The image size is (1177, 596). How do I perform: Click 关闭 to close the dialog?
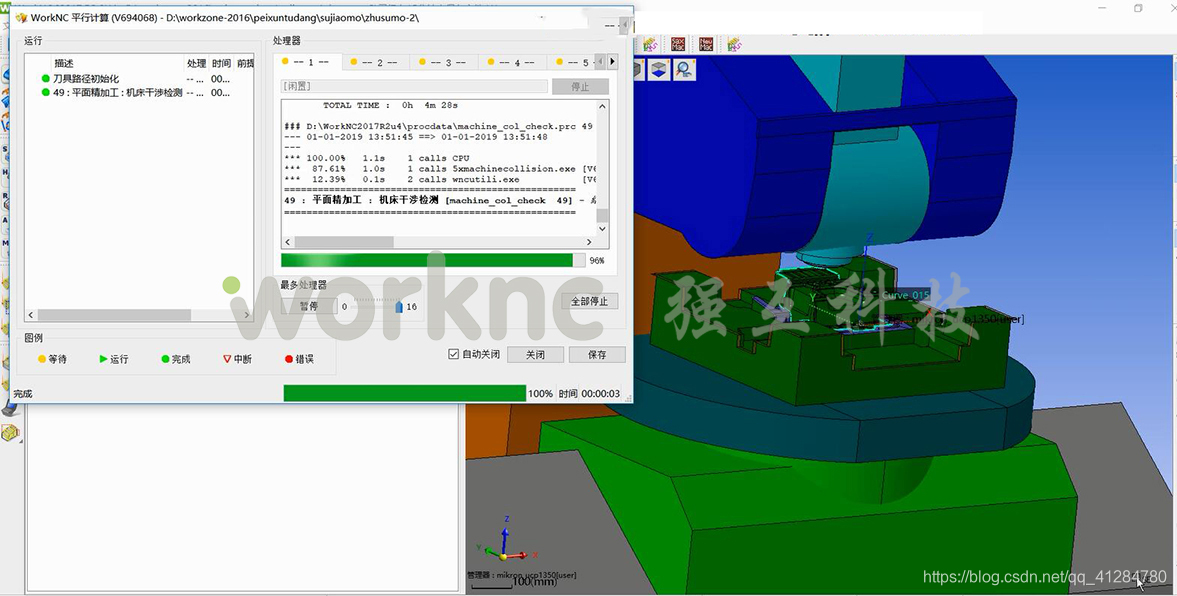pyautogui.click(x=535, y=354)
